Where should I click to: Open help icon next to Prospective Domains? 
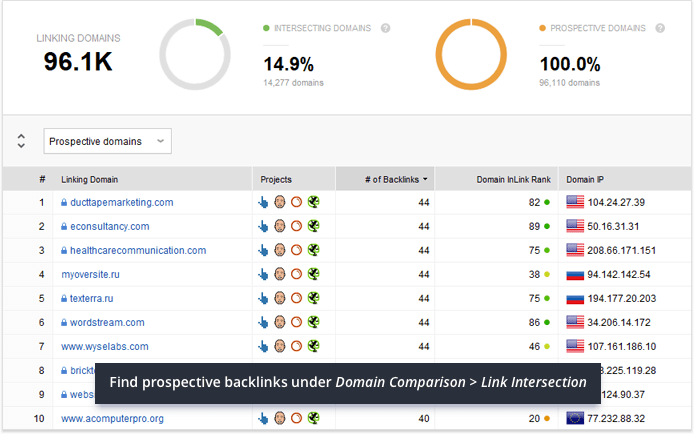pyautogui.click(x=660, y=28)
